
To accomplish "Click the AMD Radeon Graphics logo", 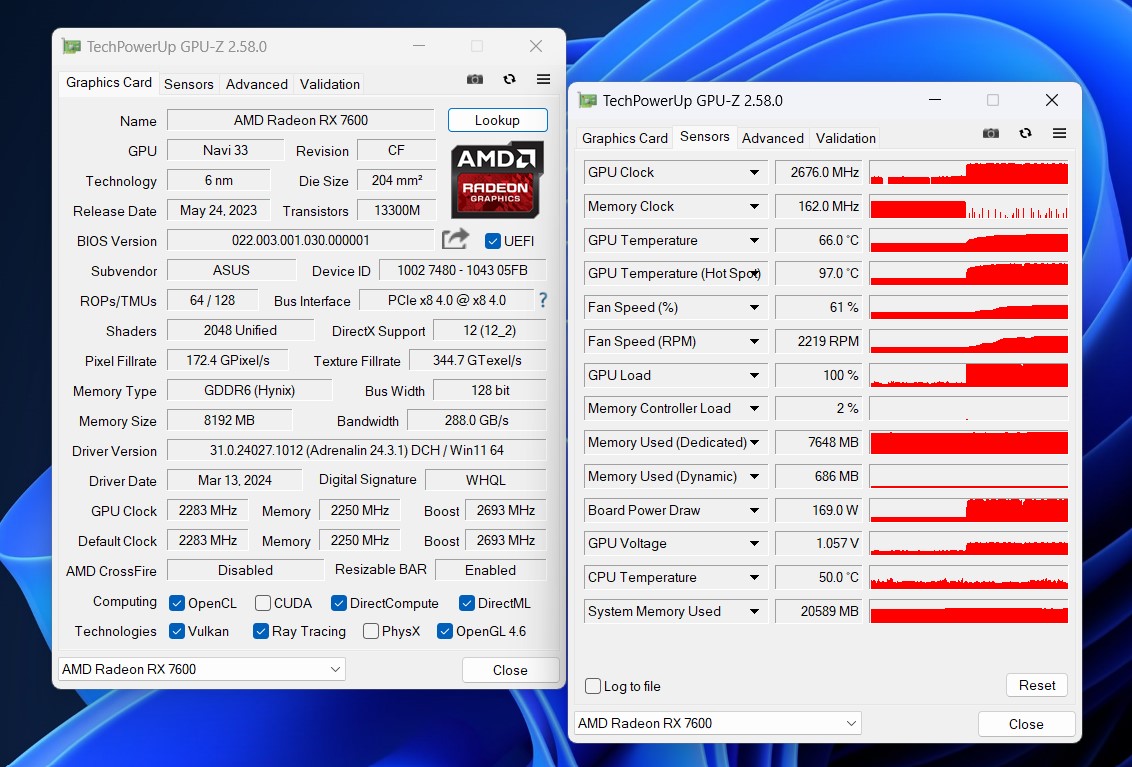I will 497,180.
